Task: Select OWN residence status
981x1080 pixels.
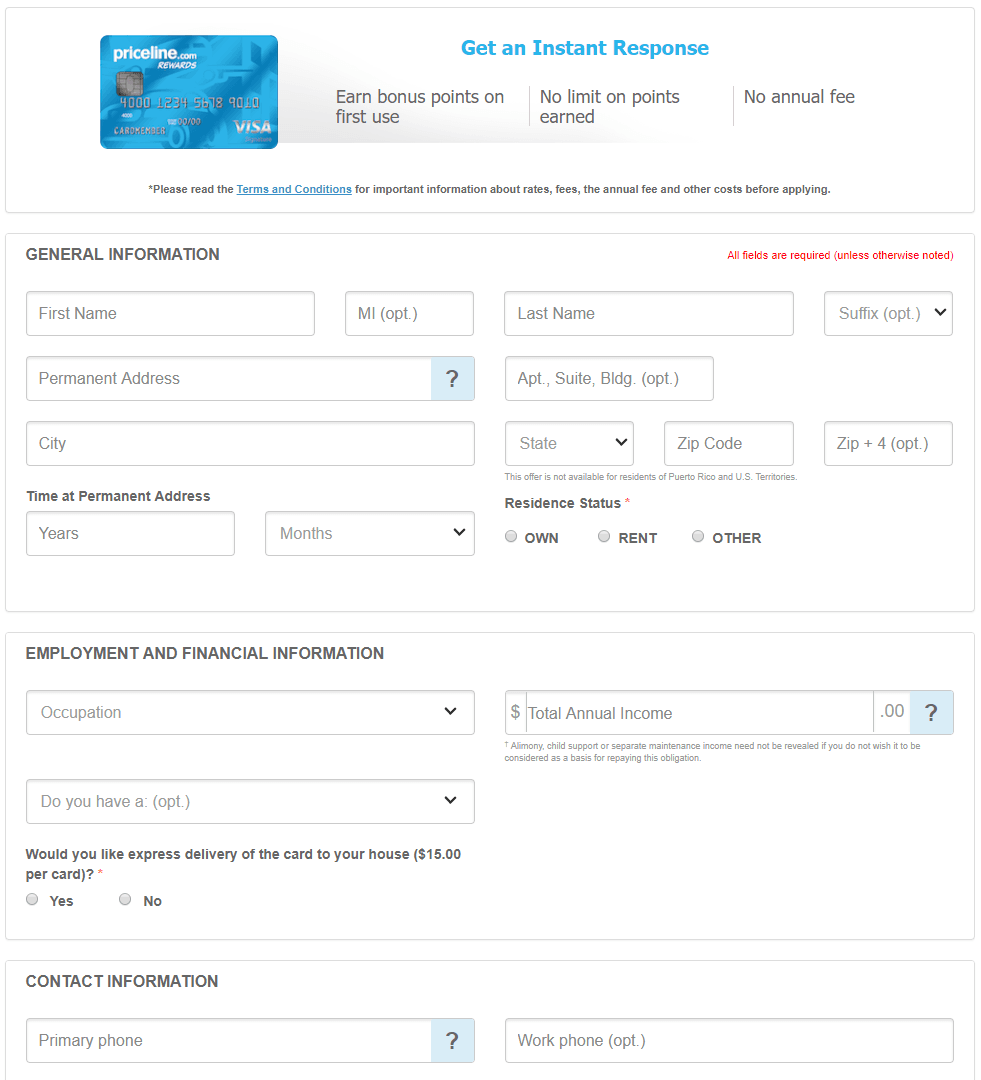Action: point(511,537)
